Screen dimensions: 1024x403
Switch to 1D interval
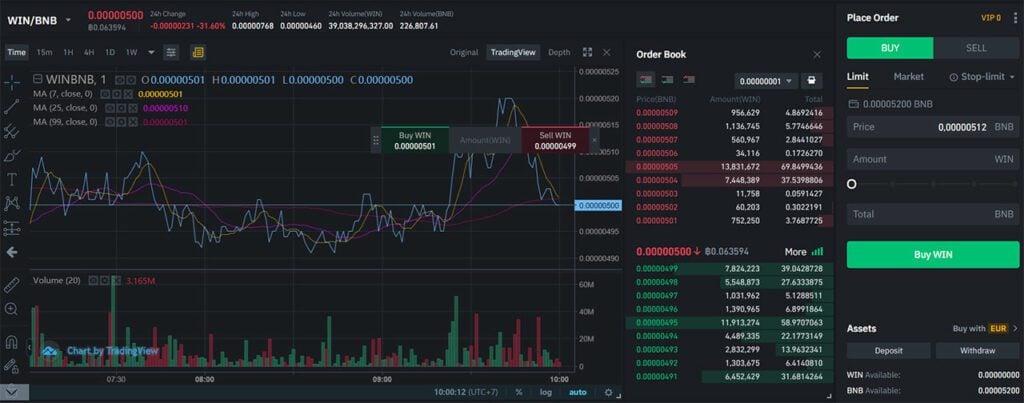110,52
